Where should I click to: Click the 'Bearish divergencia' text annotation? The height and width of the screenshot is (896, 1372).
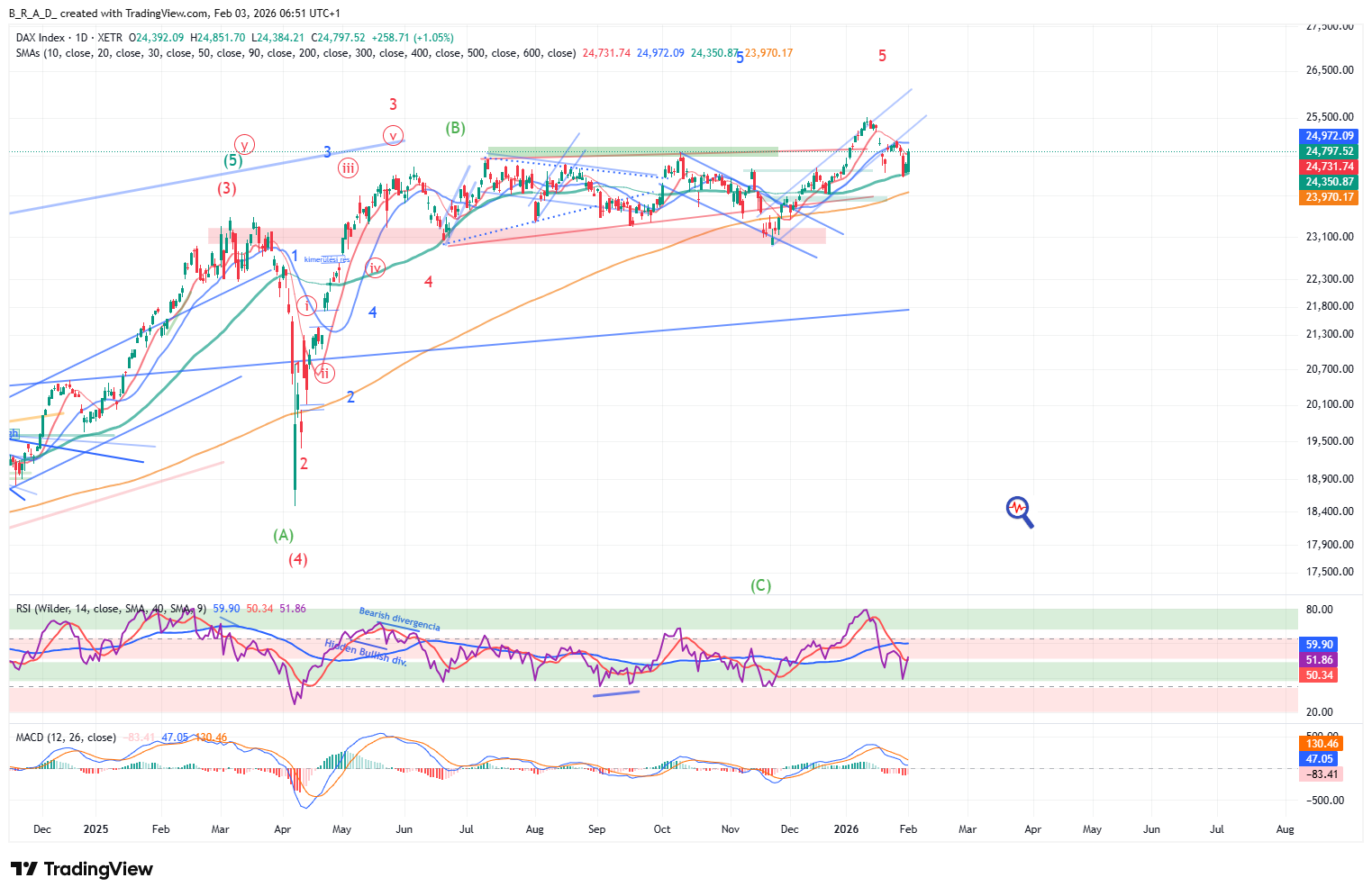[x=399, y=620]
